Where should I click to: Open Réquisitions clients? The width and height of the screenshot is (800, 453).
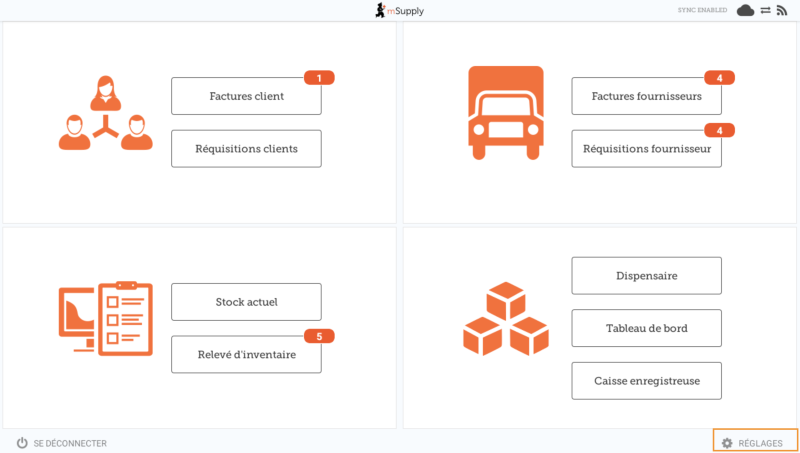pos(246,149)
